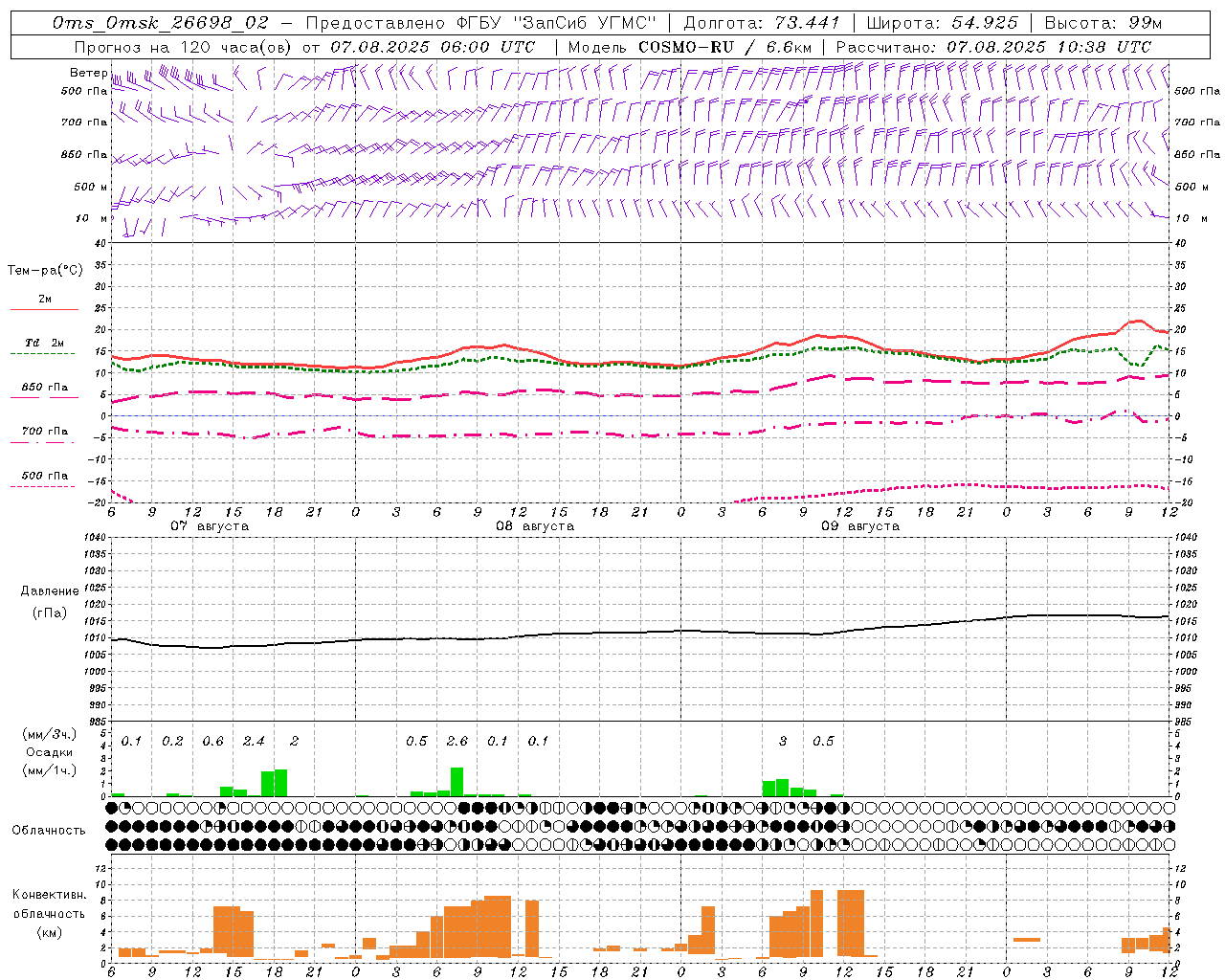Click the 700 гПа temperature legend label
This screenshot has width=1225, height=980.
(45, 432)
